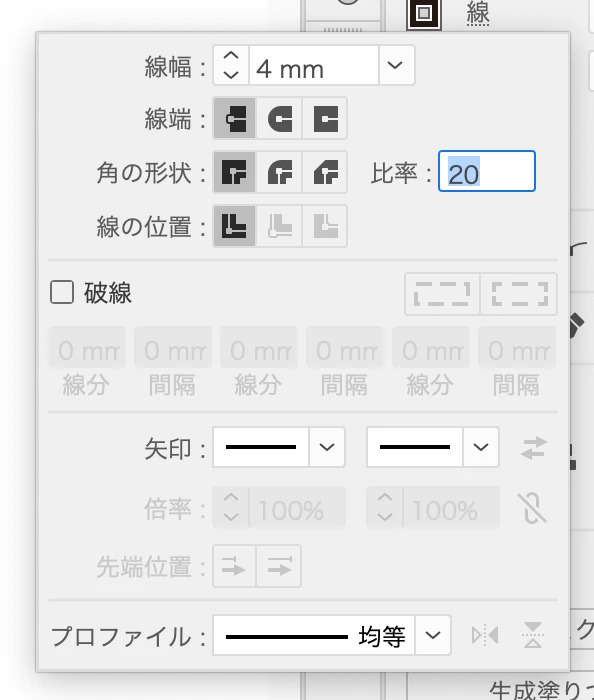This screenshot has height=700, width=594.
Task: Choose miter join corner shape
Action: [235, 172]
